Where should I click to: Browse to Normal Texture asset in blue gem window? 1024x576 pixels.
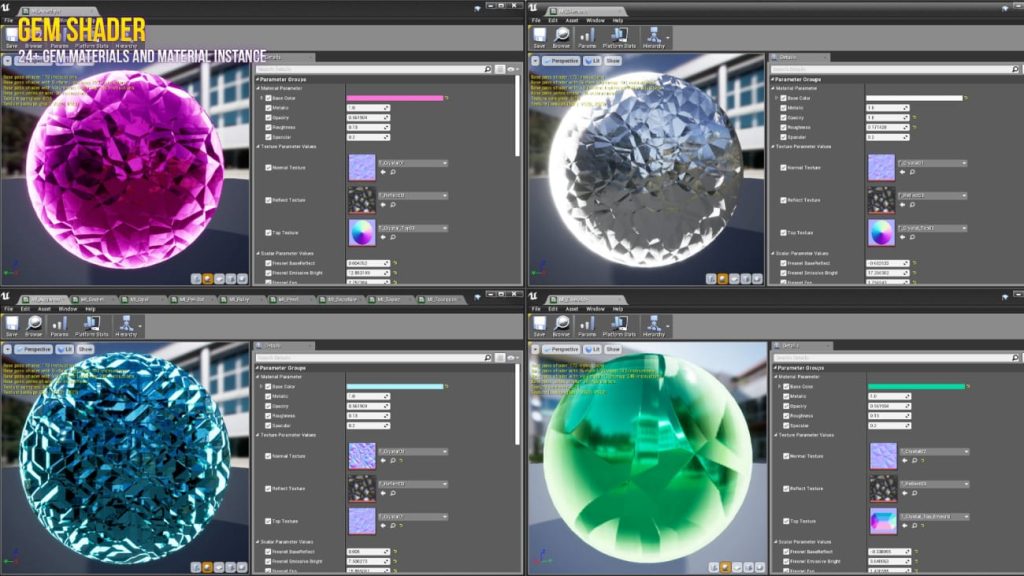click(392, 460)
